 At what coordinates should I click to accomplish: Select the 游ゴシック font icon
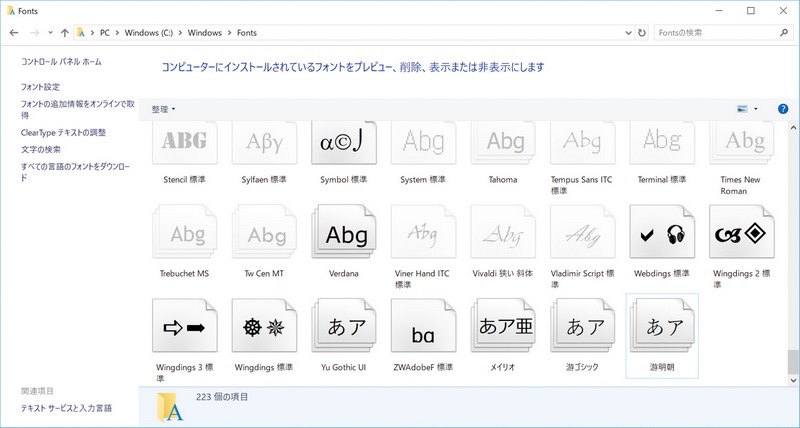point(583,325)
